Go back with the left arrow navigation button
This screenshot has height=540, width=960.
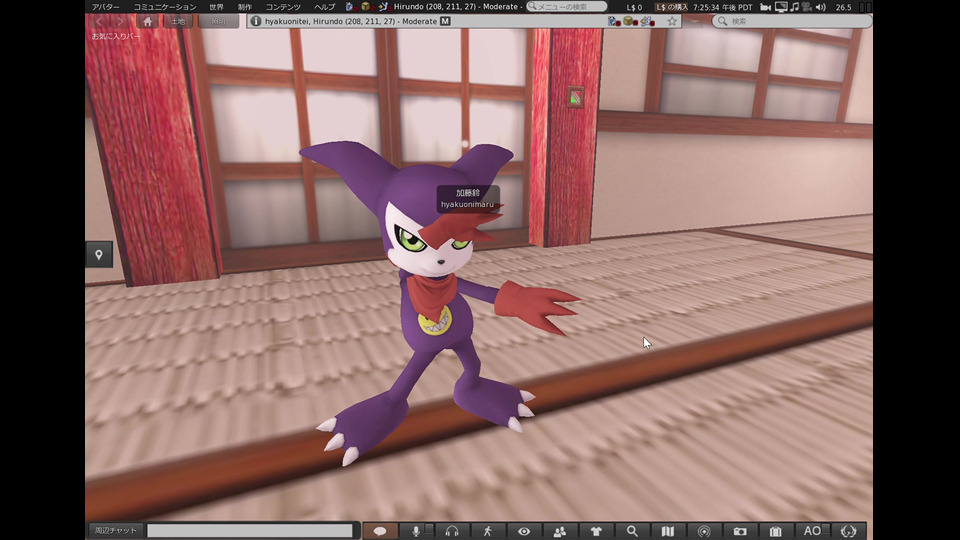pos(99,21)
